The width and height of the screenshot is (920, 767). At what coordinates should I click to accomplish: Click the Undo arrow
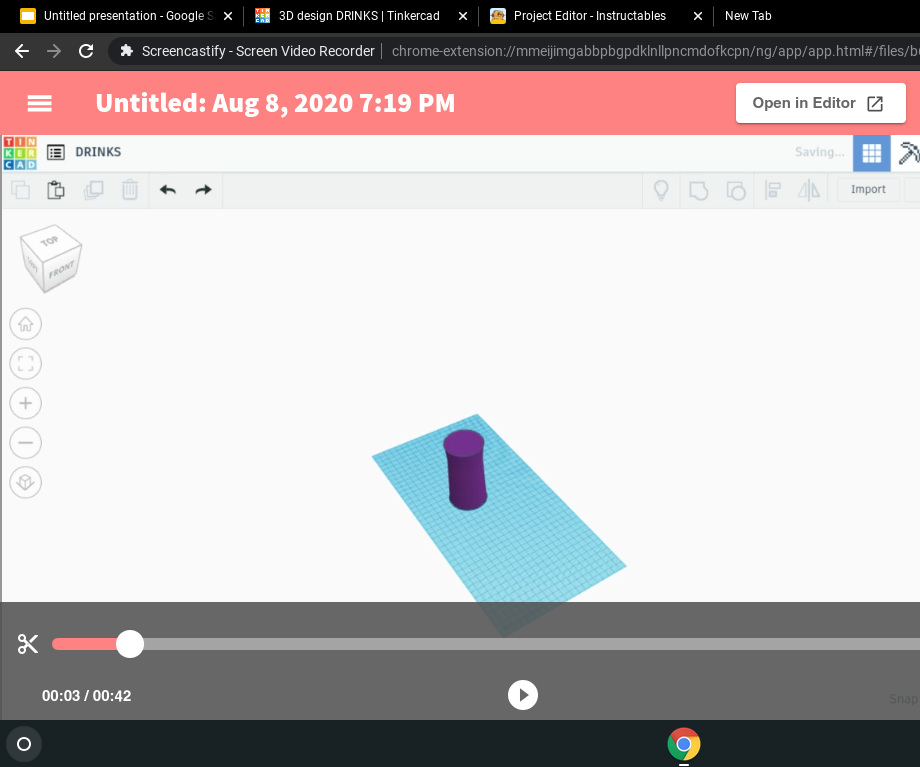168,190
